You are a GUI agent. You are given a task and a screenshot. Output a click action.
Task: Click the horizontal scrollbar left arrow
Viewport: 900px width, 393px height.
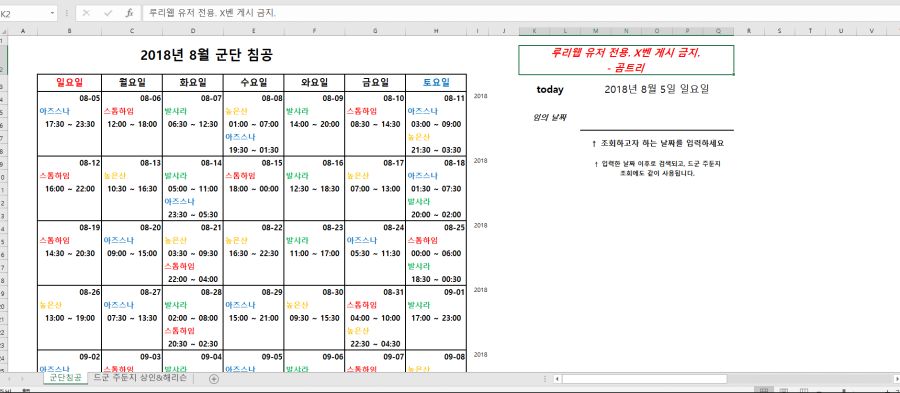(557, 379)
